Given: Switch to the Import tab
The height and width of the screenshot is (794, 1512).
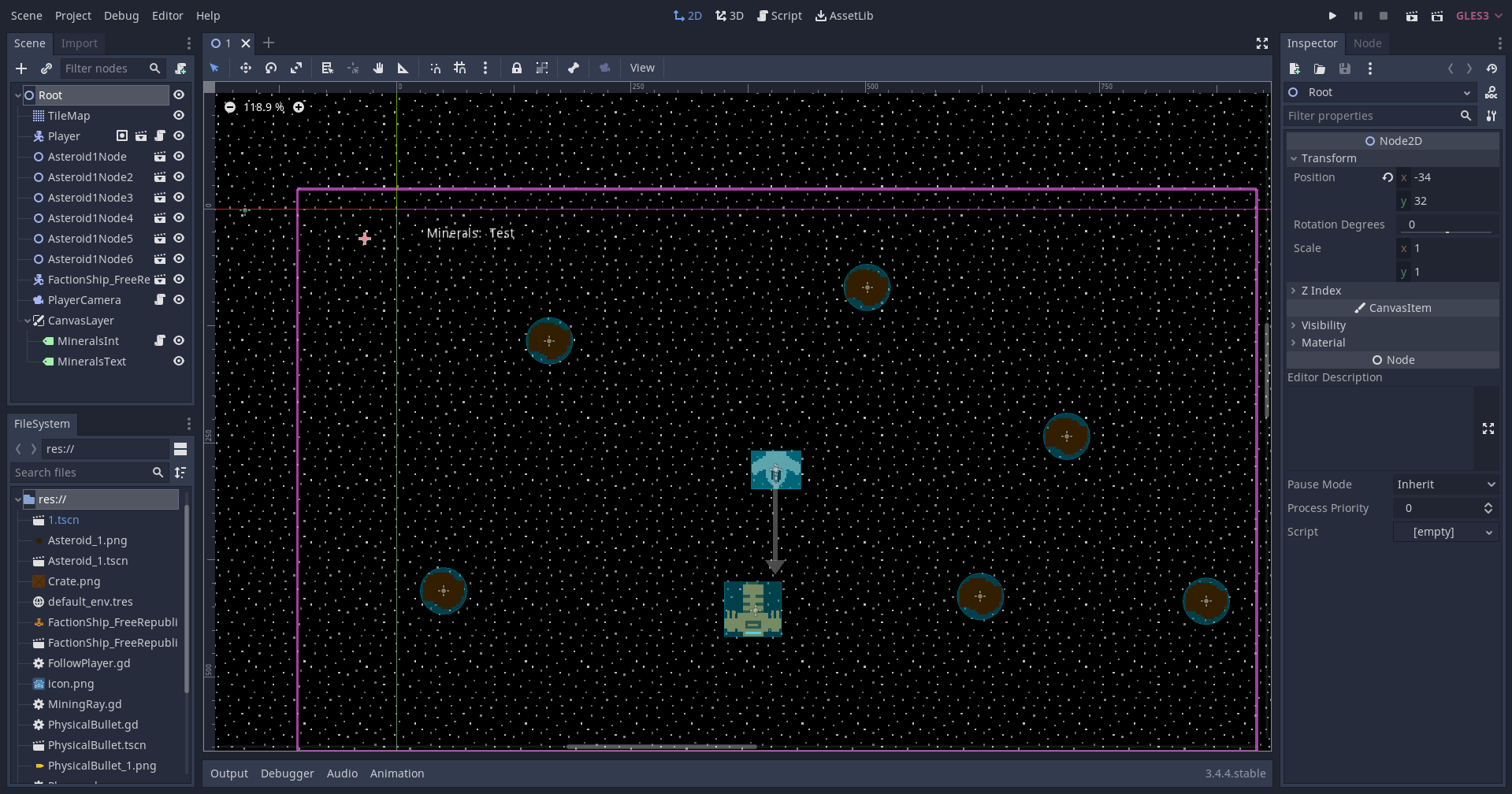Looking at the screenshot, I should [x=80, y=43].
